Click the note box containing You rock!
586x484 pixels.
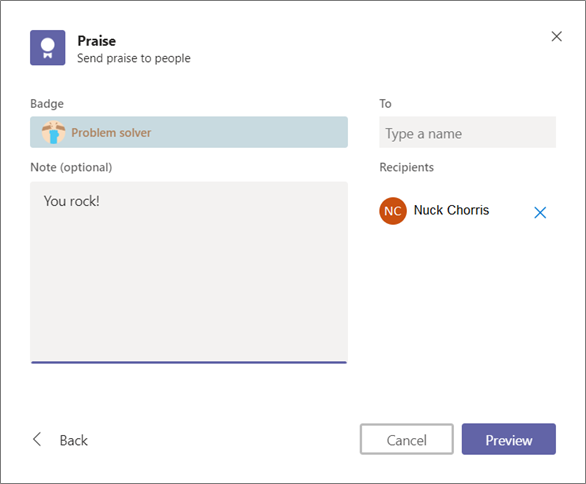(x=189, y=272)
